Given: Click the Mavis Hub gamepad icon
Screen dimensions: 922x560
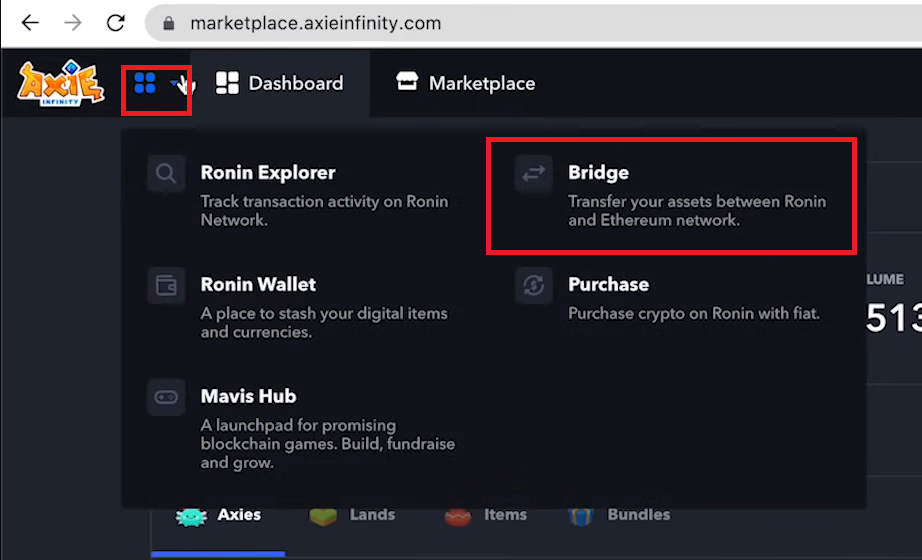Looking at the screenshot, I should coord(166,397).
